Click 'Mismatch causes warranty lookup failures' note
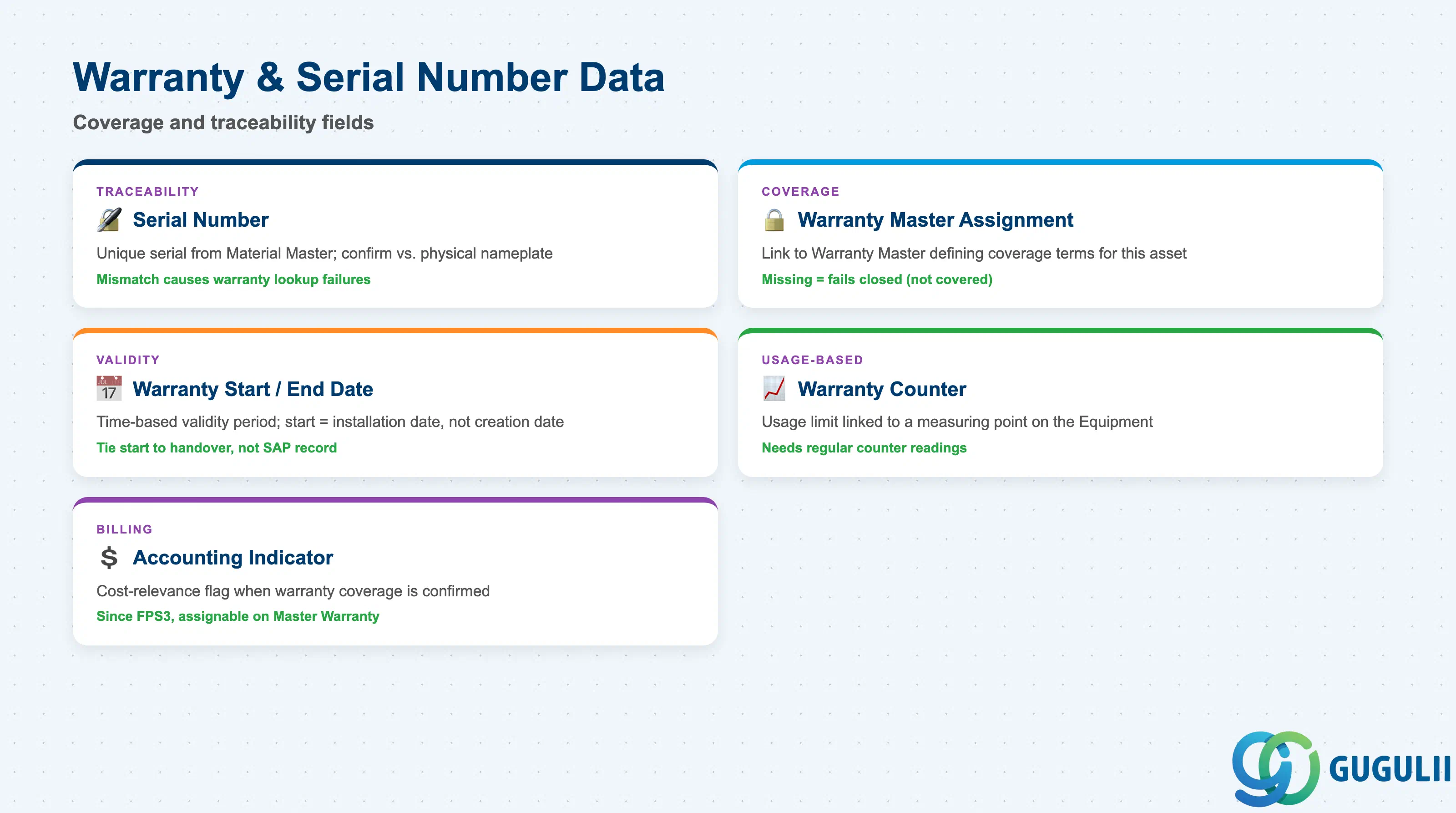1456x813 pixels. coord(233,279)
